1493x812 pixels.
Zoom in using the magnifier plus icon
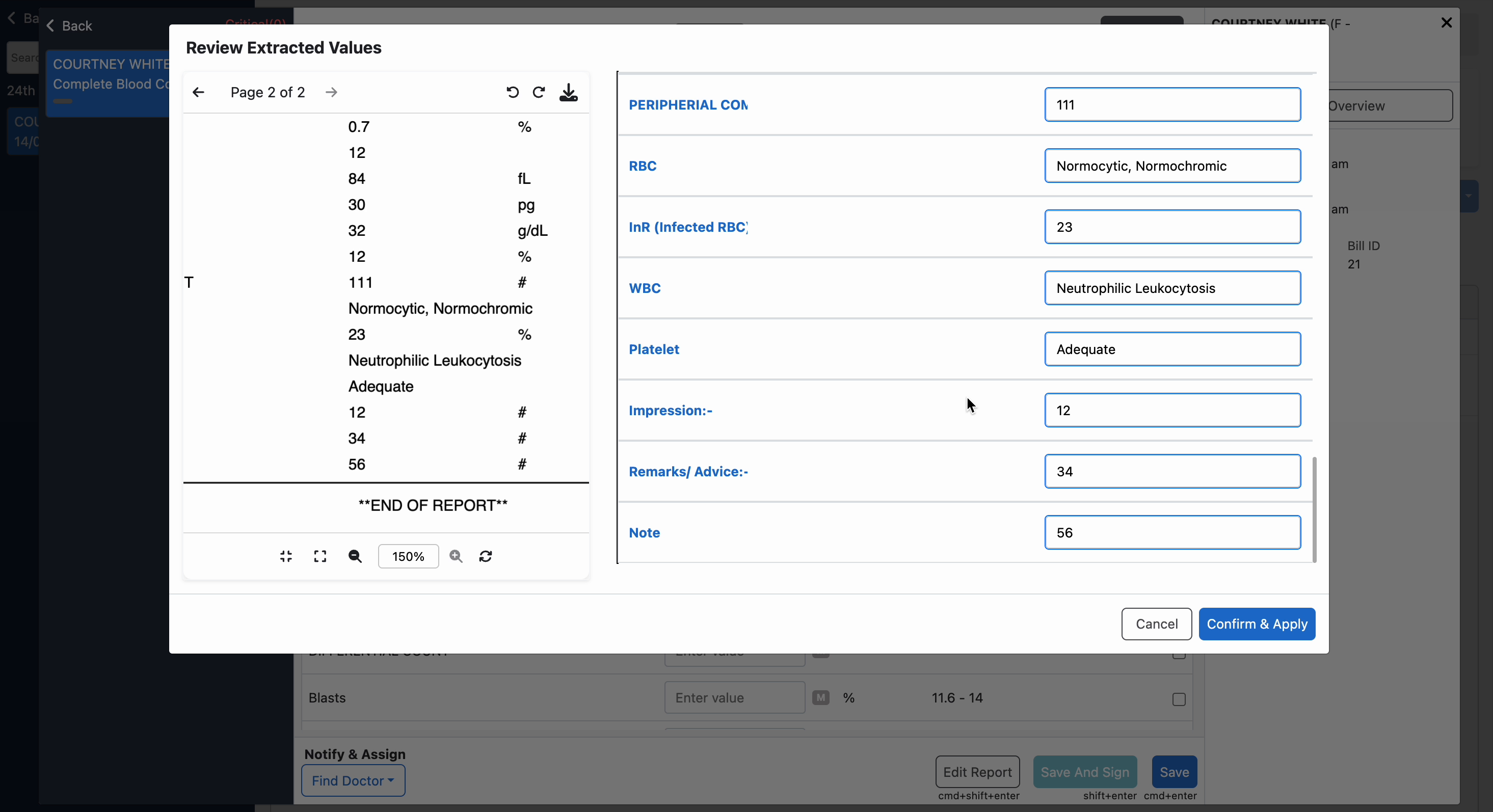click(456, 556)
